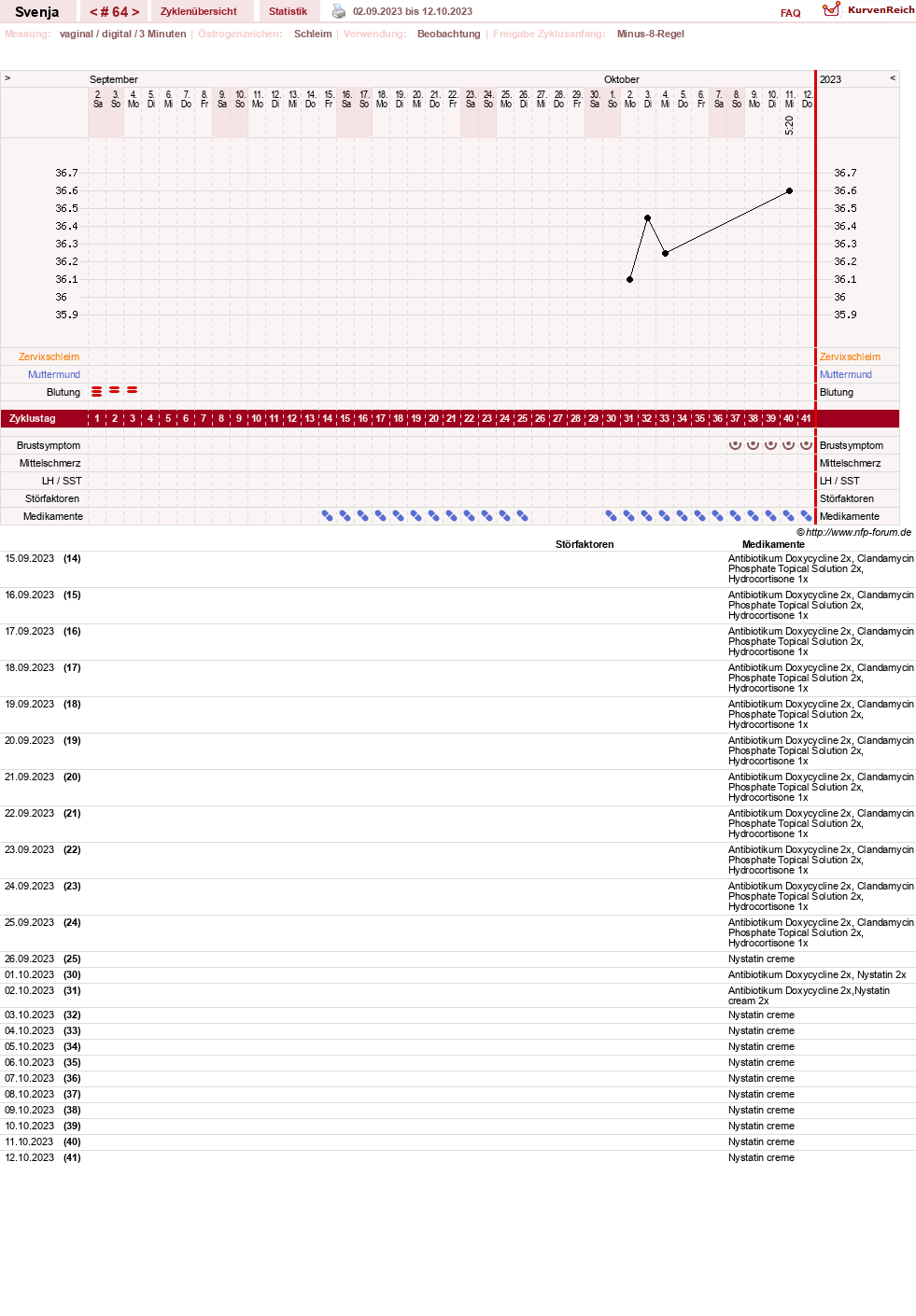Open the Statistik tab

[288, 11]
